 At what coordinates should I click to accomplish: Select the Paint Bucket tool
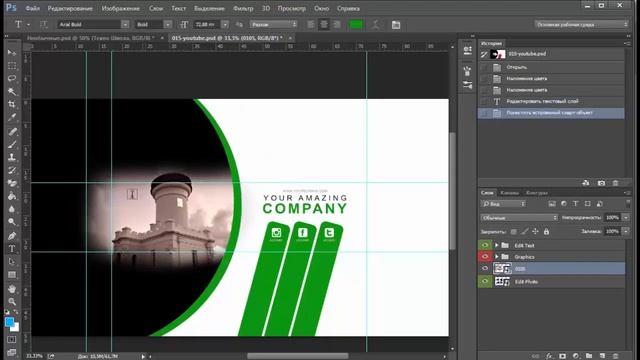12,196
